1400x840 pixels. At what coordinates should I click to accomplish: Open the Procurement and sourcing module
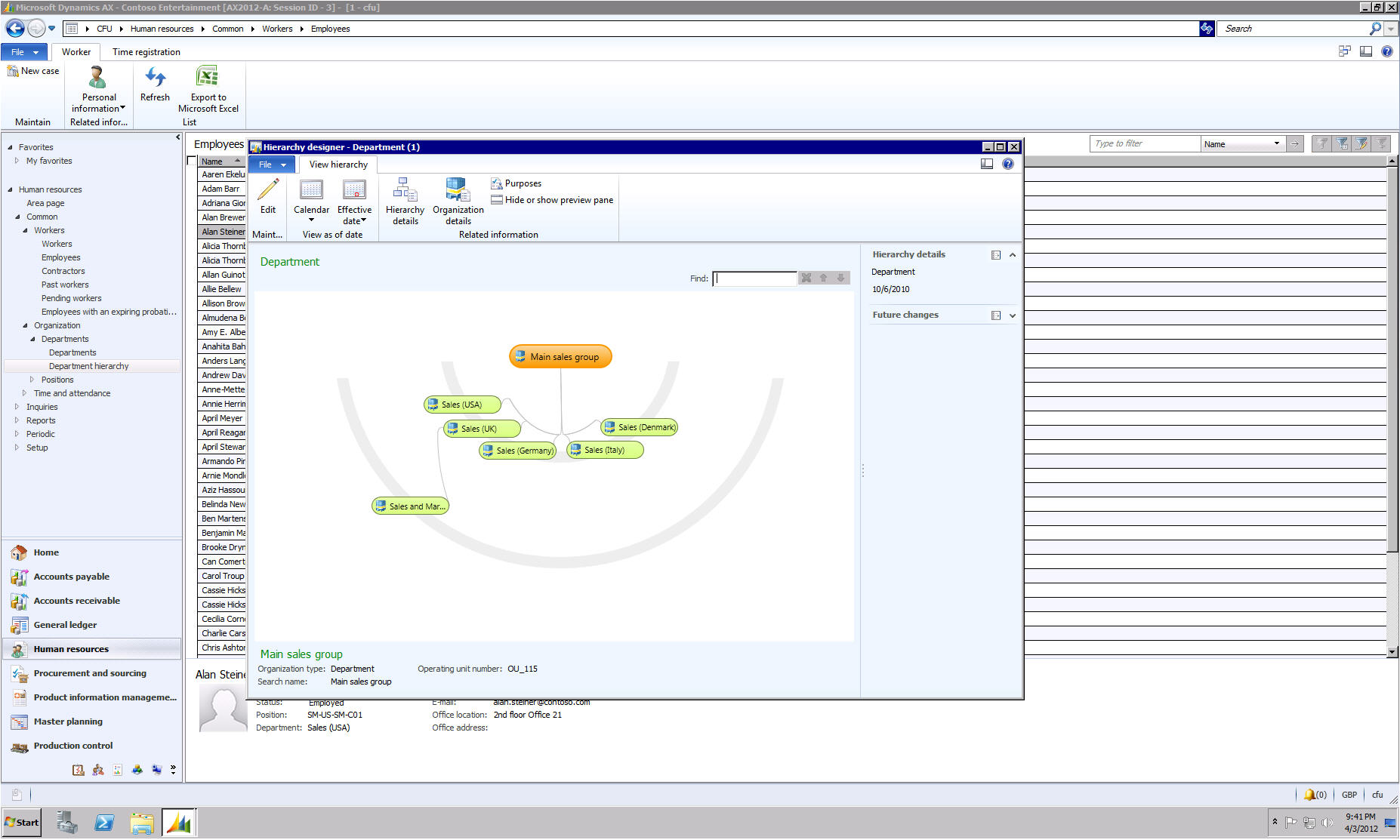(x=90, y=673)
